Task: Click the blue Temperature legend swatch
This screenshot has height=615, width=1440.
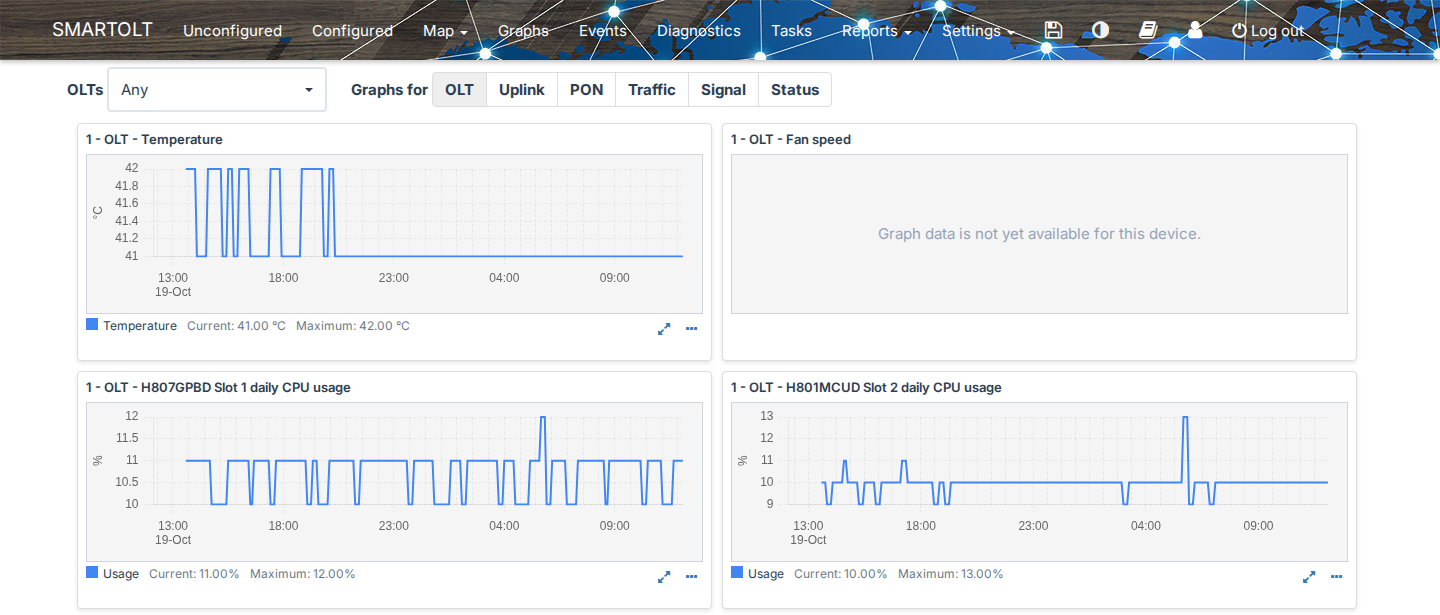Action: (x=92, y=325)
